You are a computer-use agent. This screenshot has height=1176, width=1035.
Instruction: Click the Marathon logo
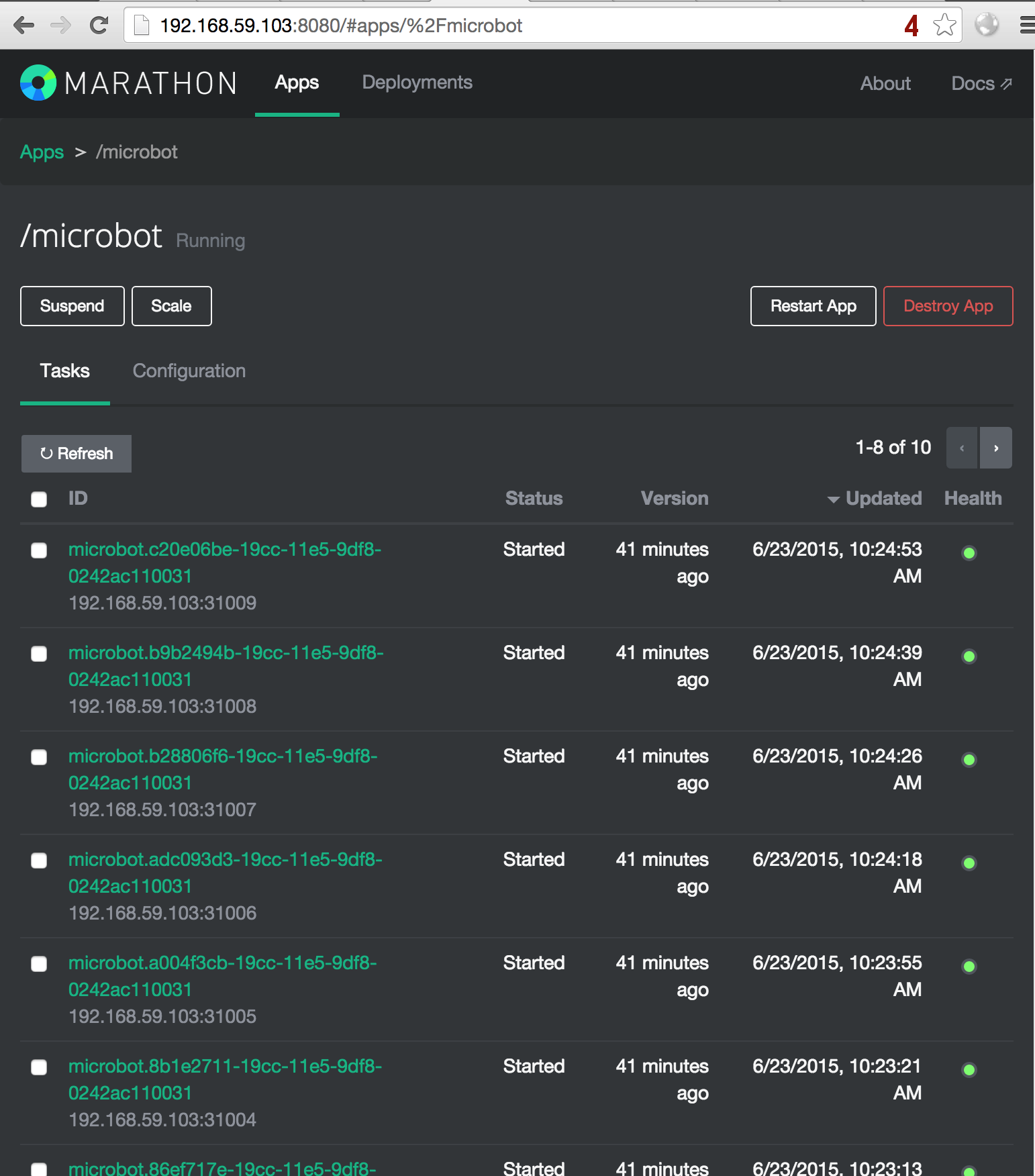point(128,83)
